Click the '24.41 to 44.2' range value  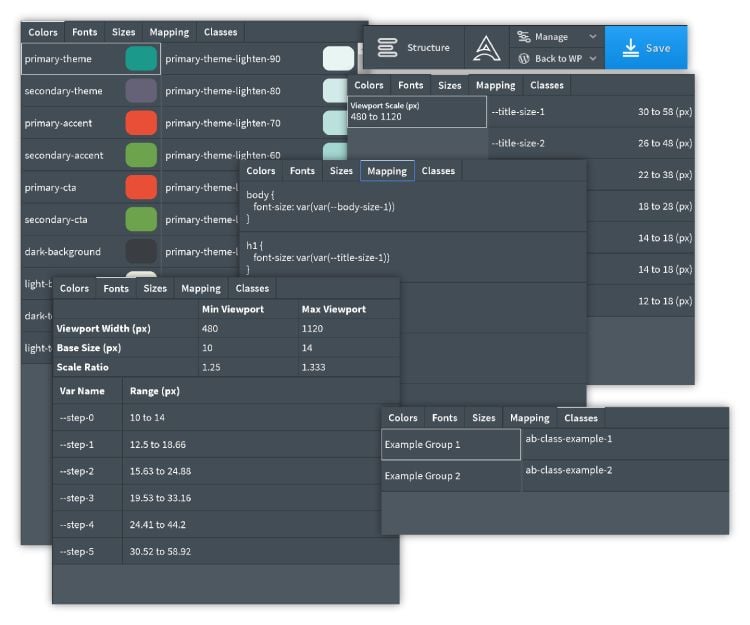coord(157,525)
